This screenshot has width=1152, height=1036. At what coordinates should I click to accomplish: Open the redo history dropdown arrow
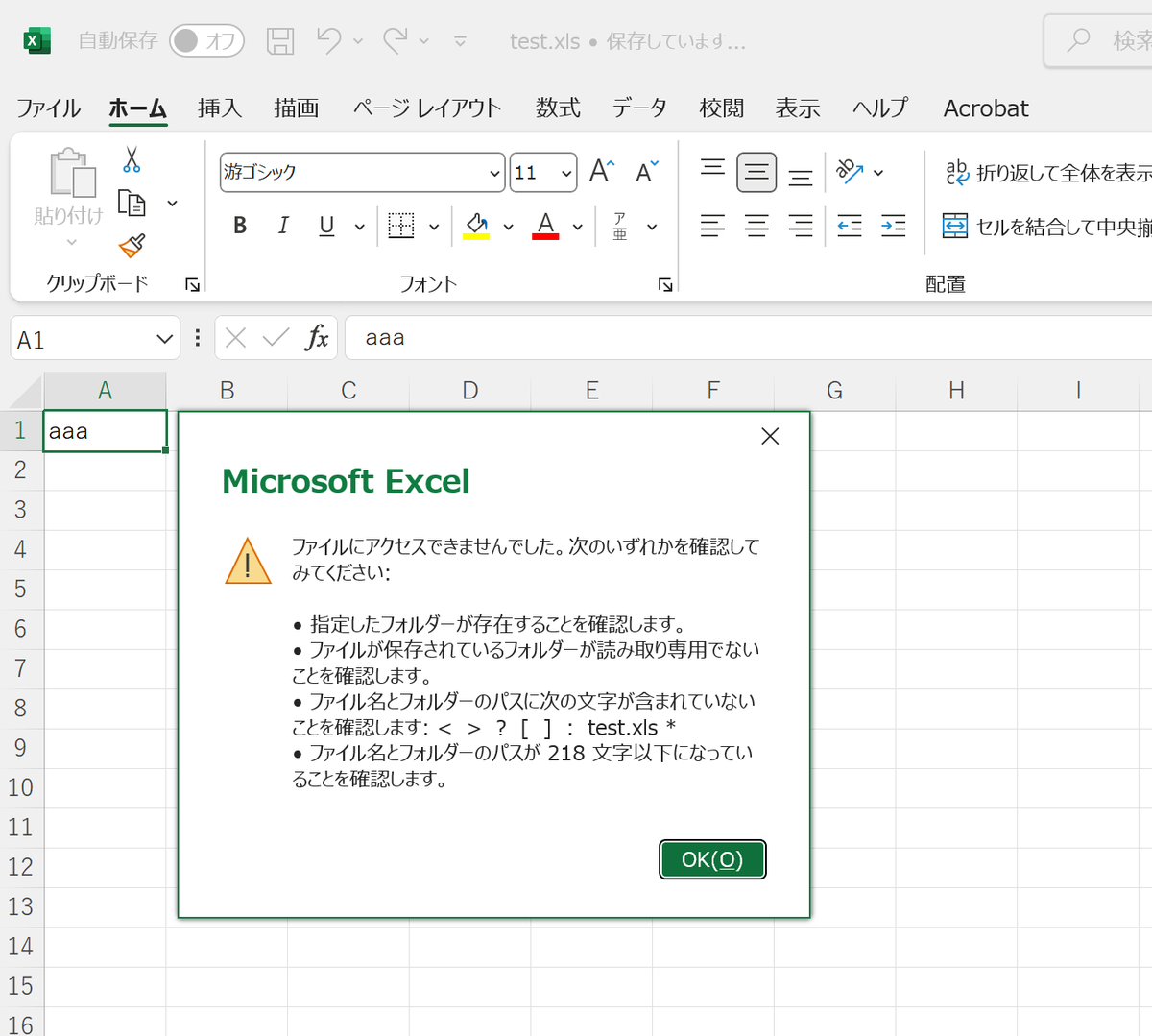tap(423, 41)
